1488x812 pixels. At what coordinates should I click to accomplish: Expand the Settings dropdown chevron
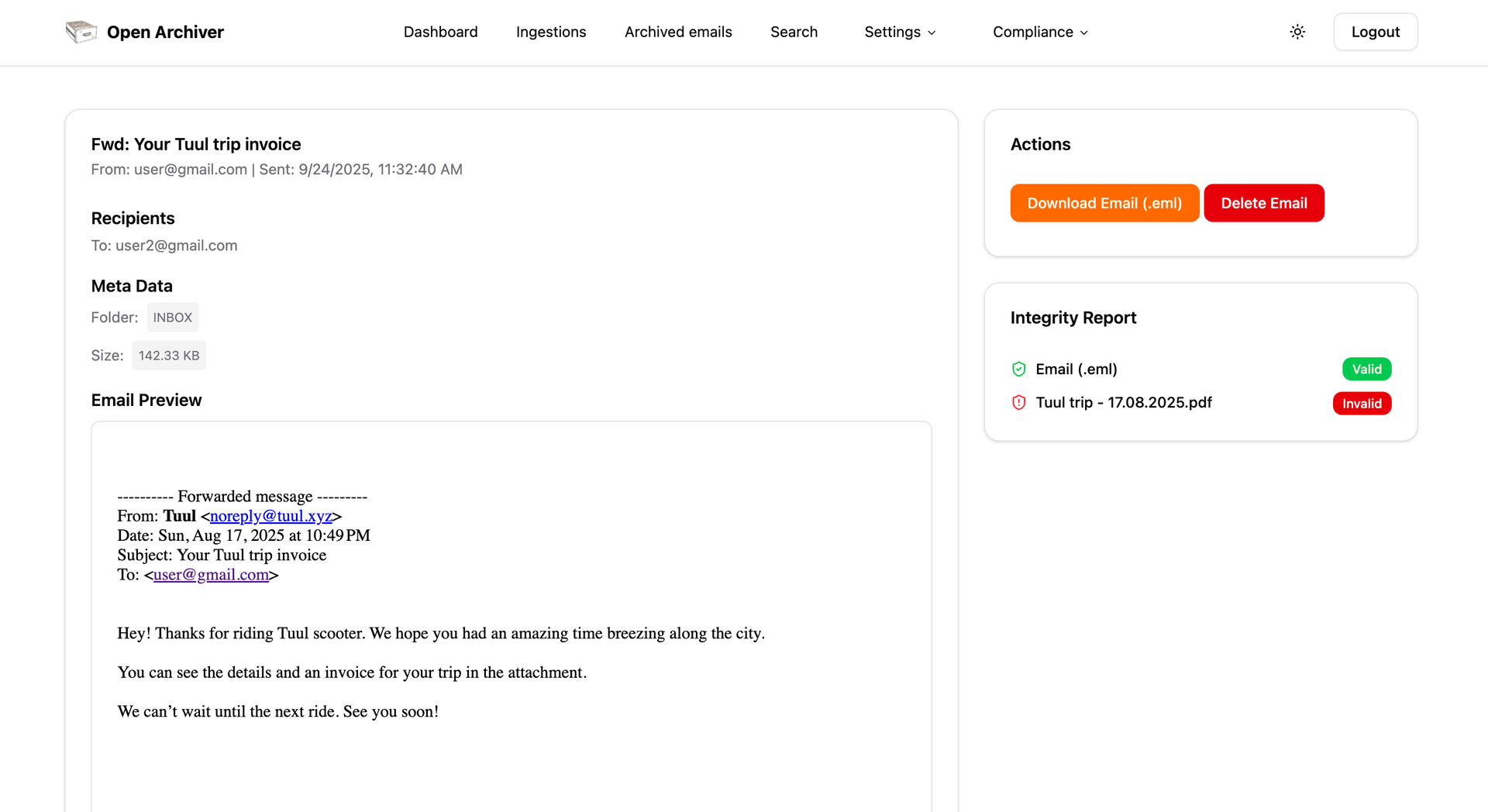pos(932,33)
